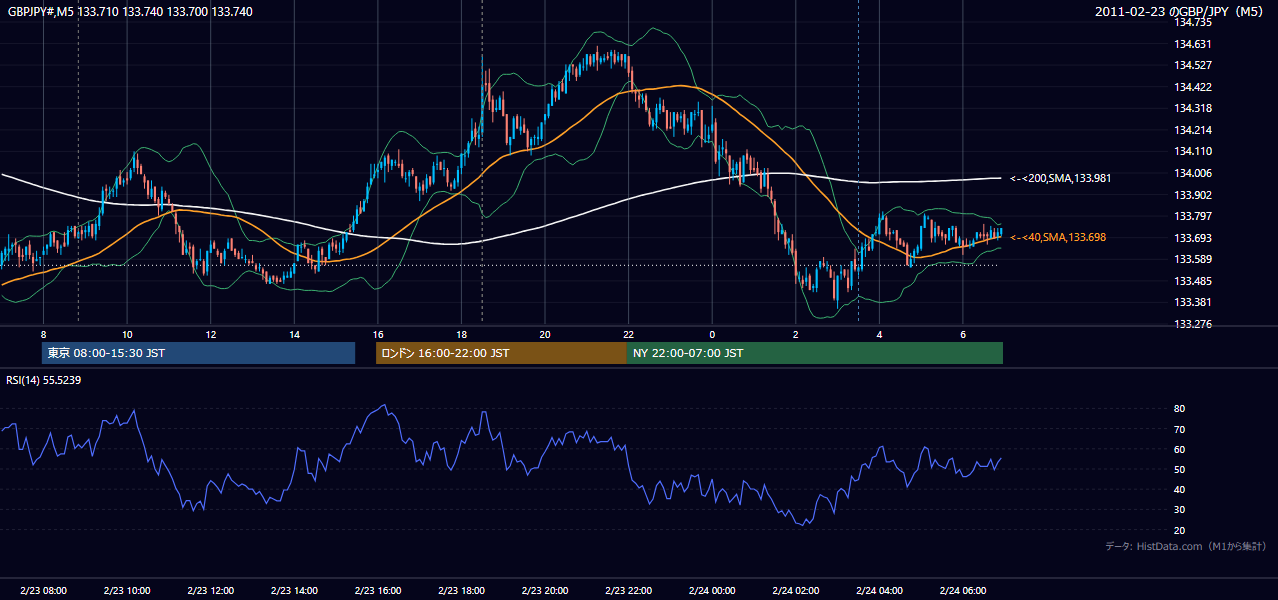Click the 2/24 00:00 timestamp on bottom axis
This screenshot has height=600, width=1278.
[x=712, y=591]
